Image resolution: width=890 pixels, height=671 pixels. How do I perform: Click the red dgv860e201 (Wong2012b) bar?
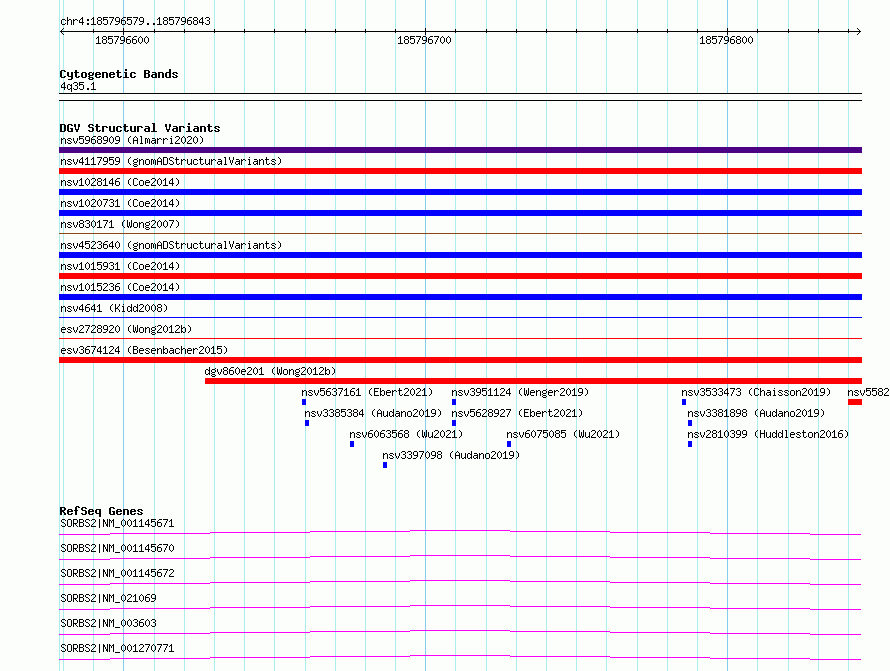[x=534, y=381]
